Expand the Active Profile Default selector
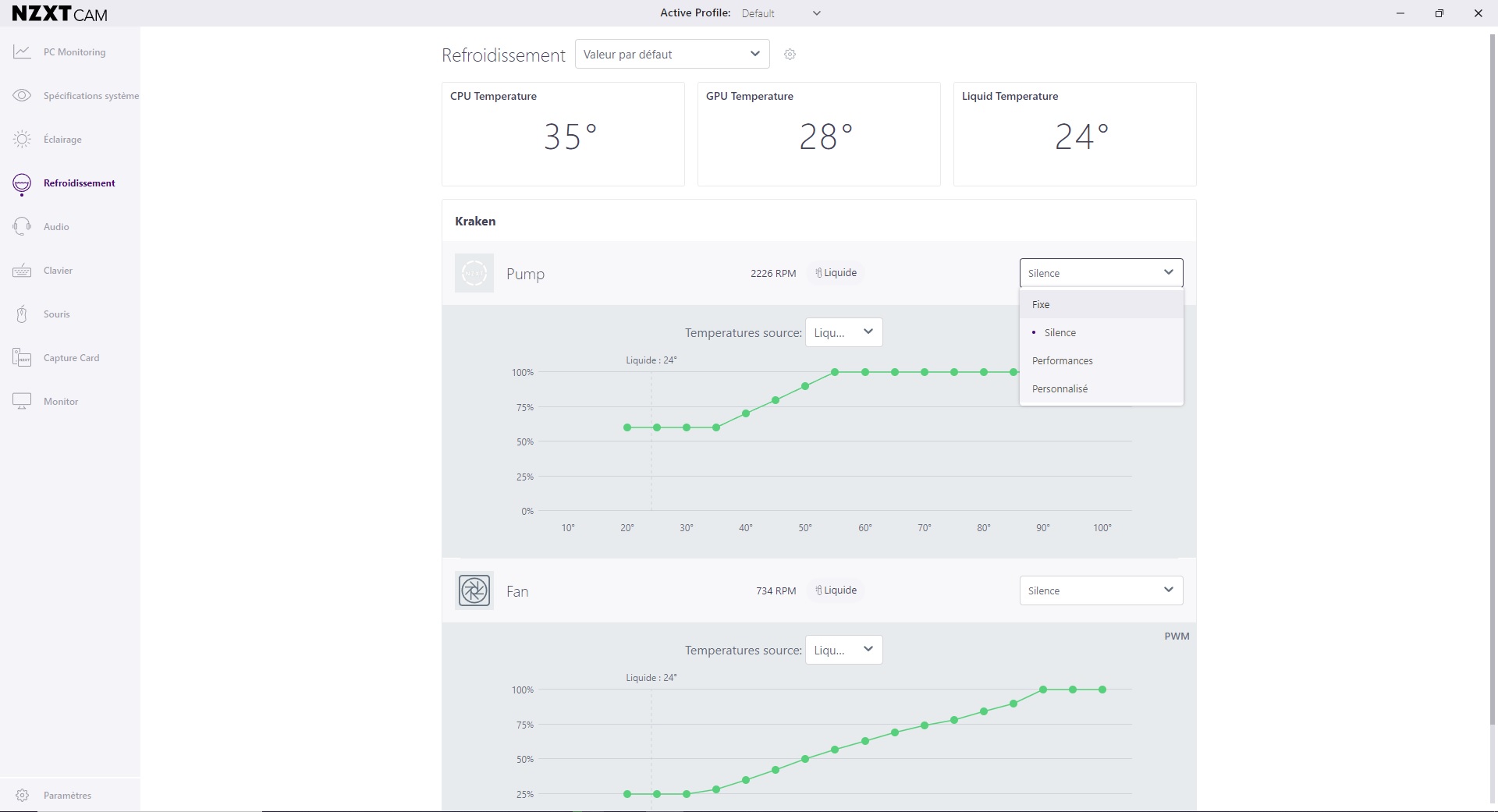Viewport: 1498px width, 812px height. pos(780,13)
